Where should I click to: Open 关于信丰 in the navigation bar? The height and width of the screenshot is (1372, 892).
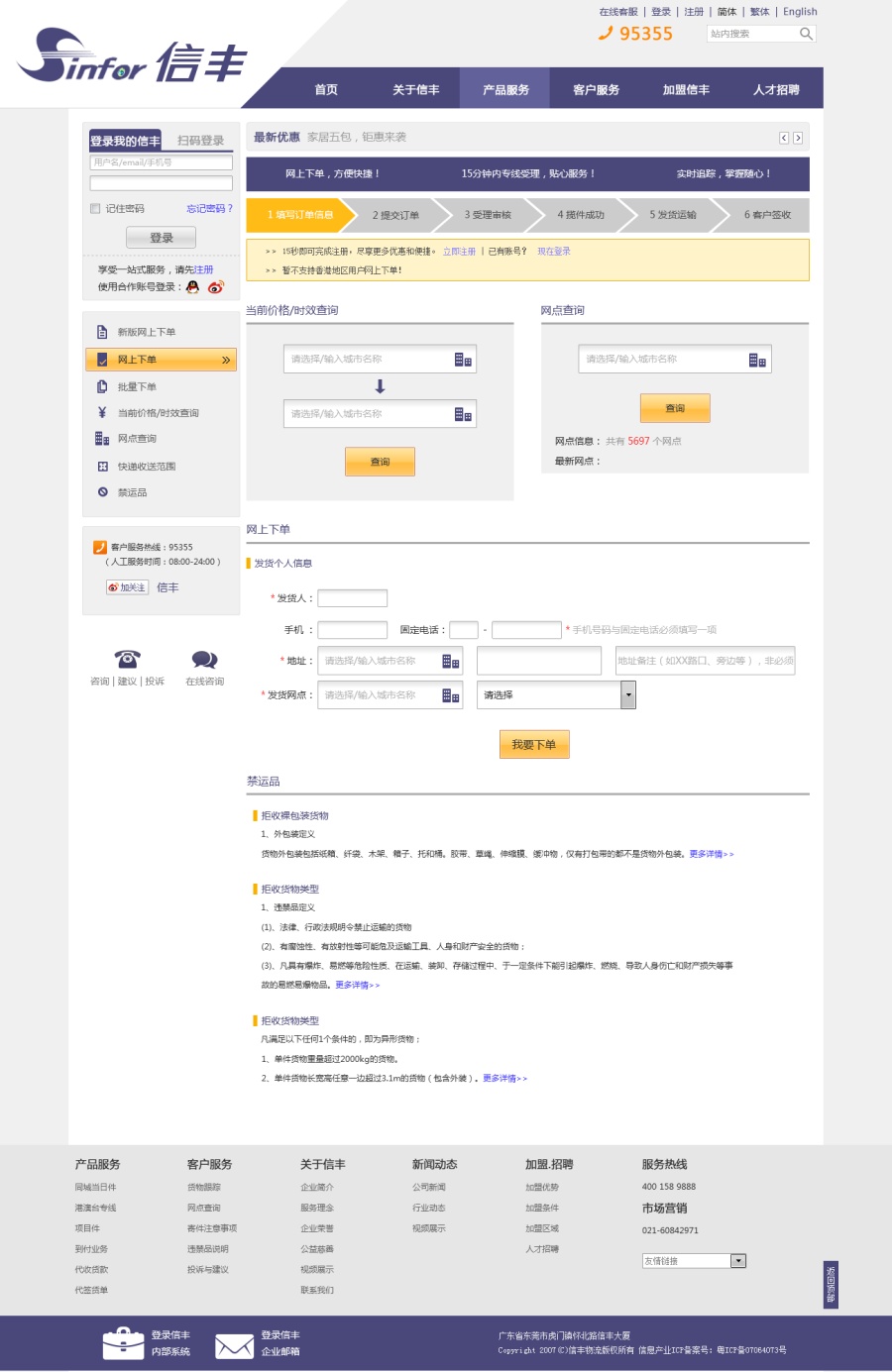tap(415, 89)
